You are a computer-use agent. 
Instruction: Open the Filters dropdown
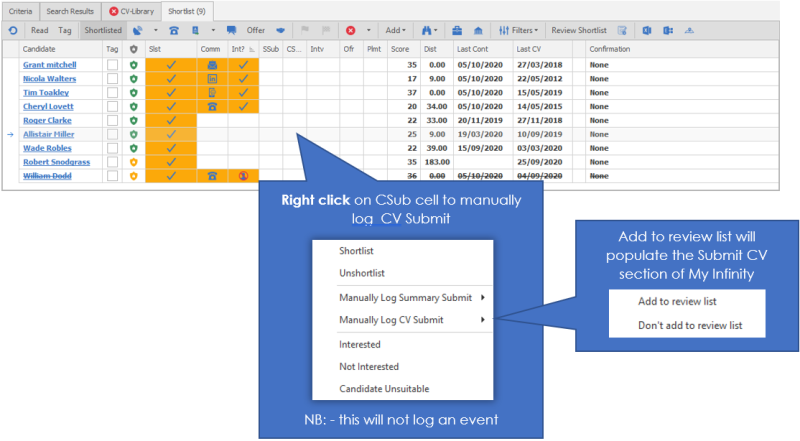[x=520, y=31]
